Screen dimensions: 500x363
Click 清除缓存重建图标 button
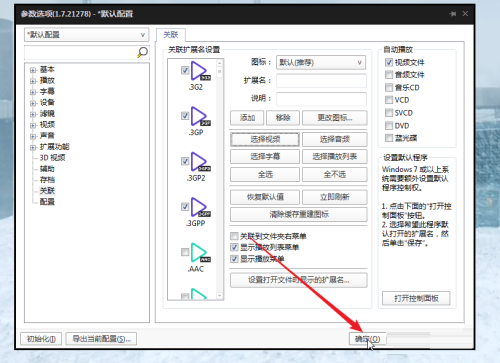click(299, 214)
